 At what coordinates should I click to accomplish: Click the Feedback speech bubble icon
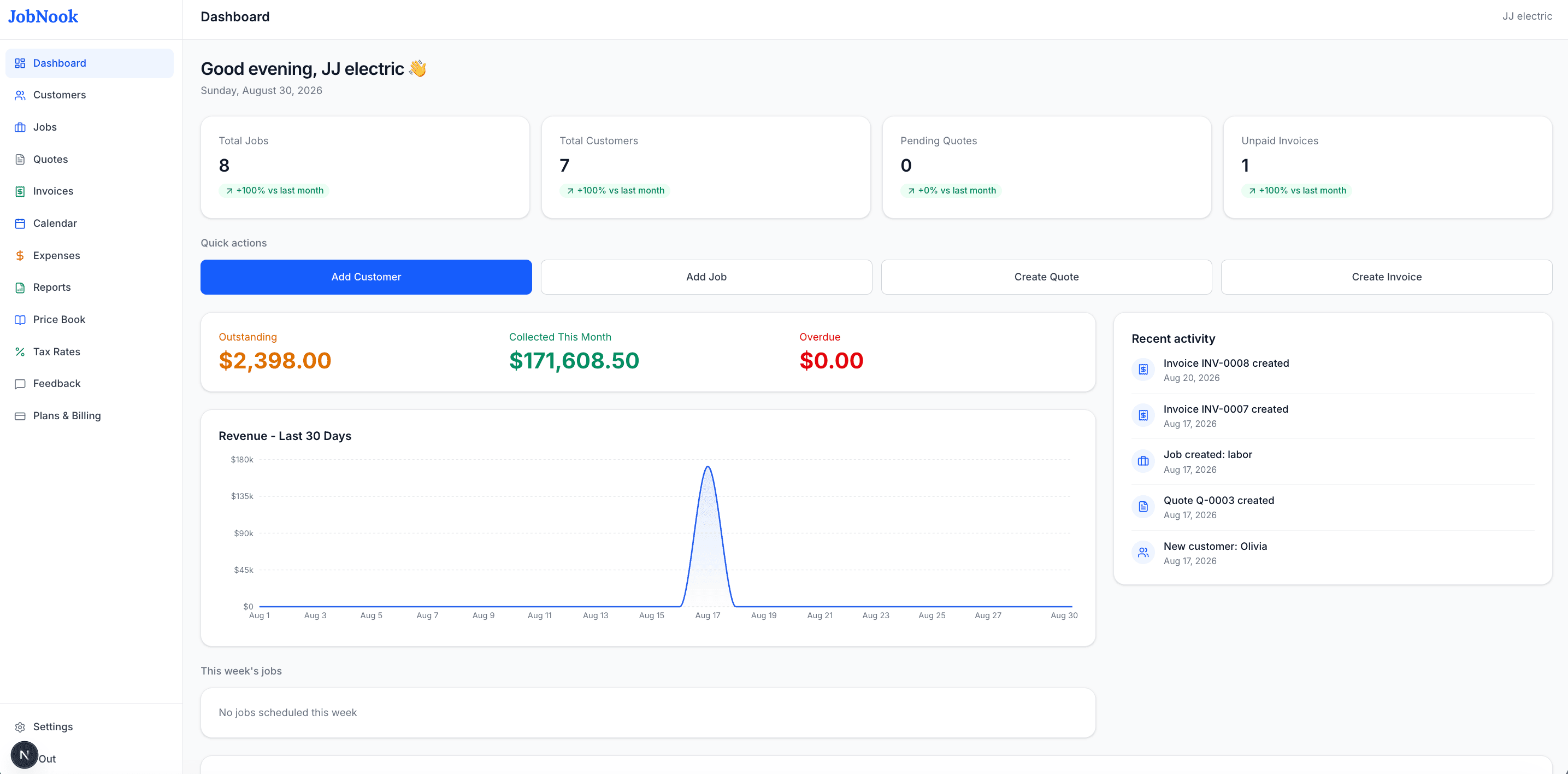20,384
